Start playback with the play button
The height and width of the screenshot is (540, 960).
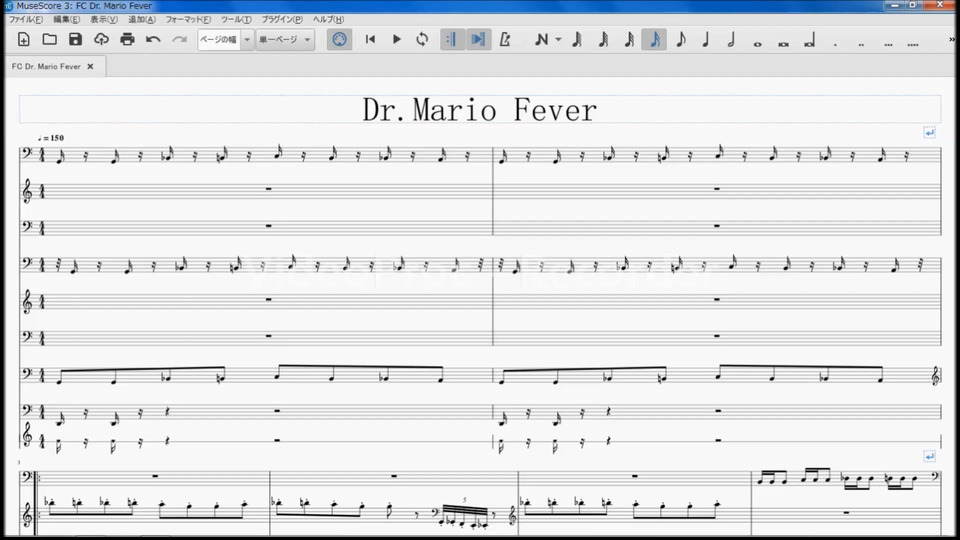[x=396, y=40]
